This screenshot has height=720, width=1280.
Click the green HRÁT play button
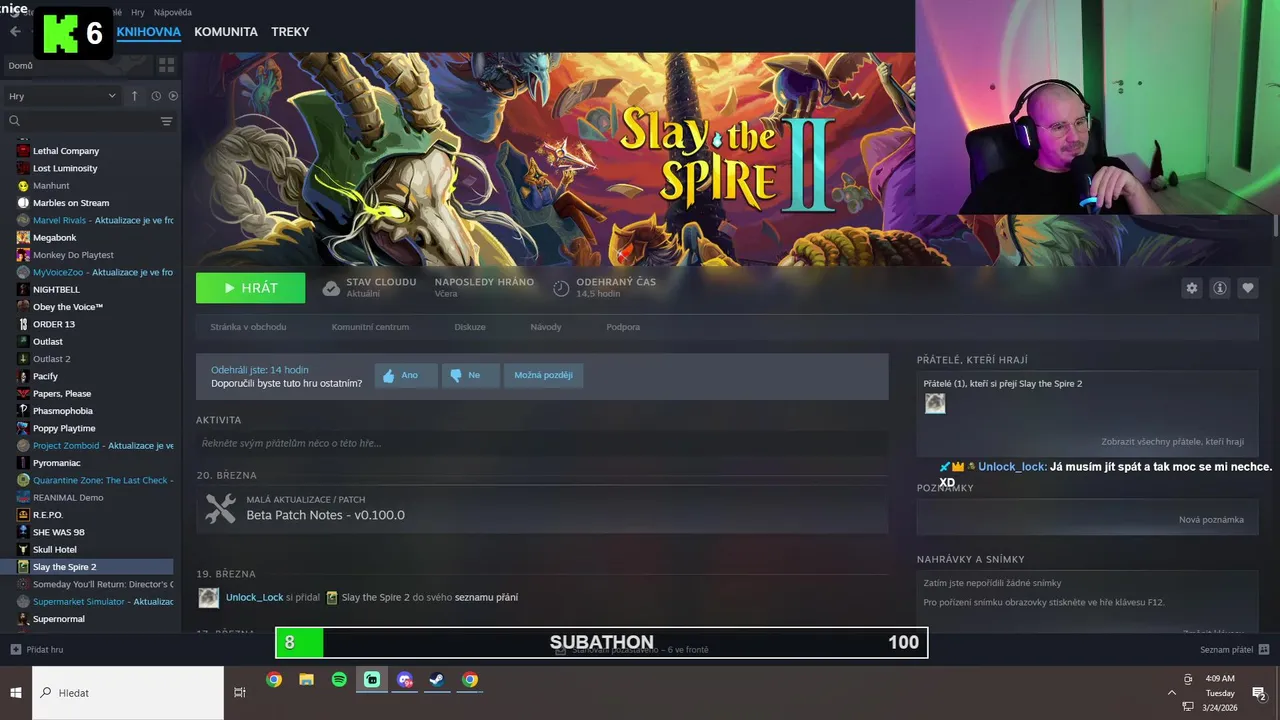pyautogui.click(x=250, y=288)
